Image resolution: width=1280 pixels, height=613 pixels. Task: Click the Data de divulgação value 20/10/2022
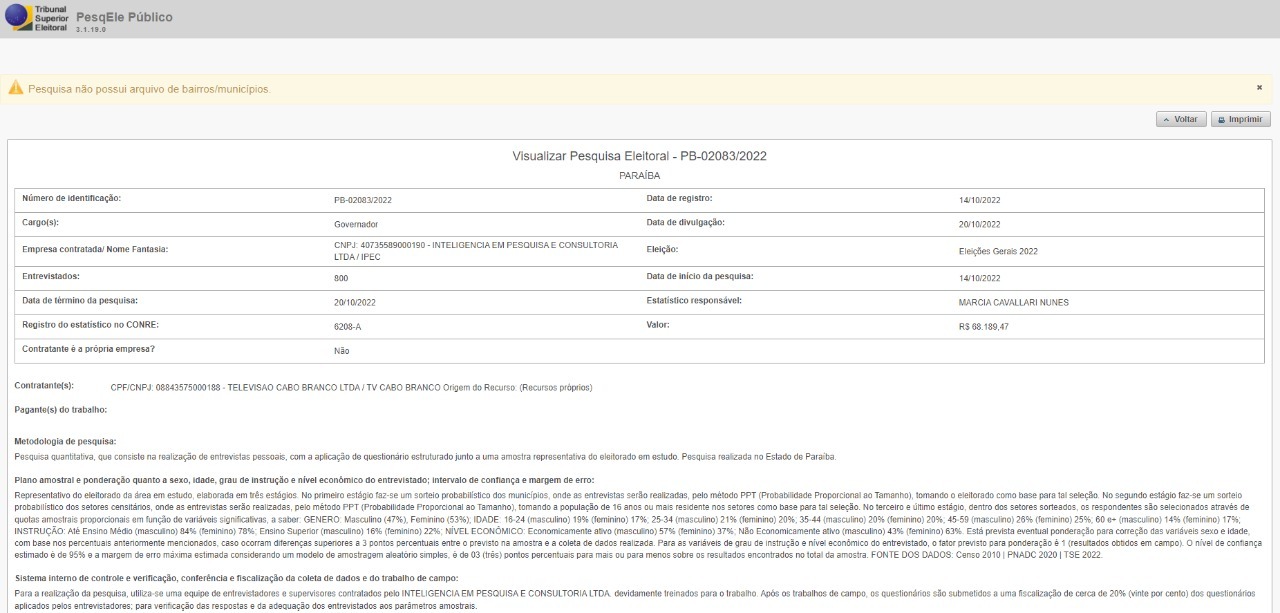coord(980,224)
